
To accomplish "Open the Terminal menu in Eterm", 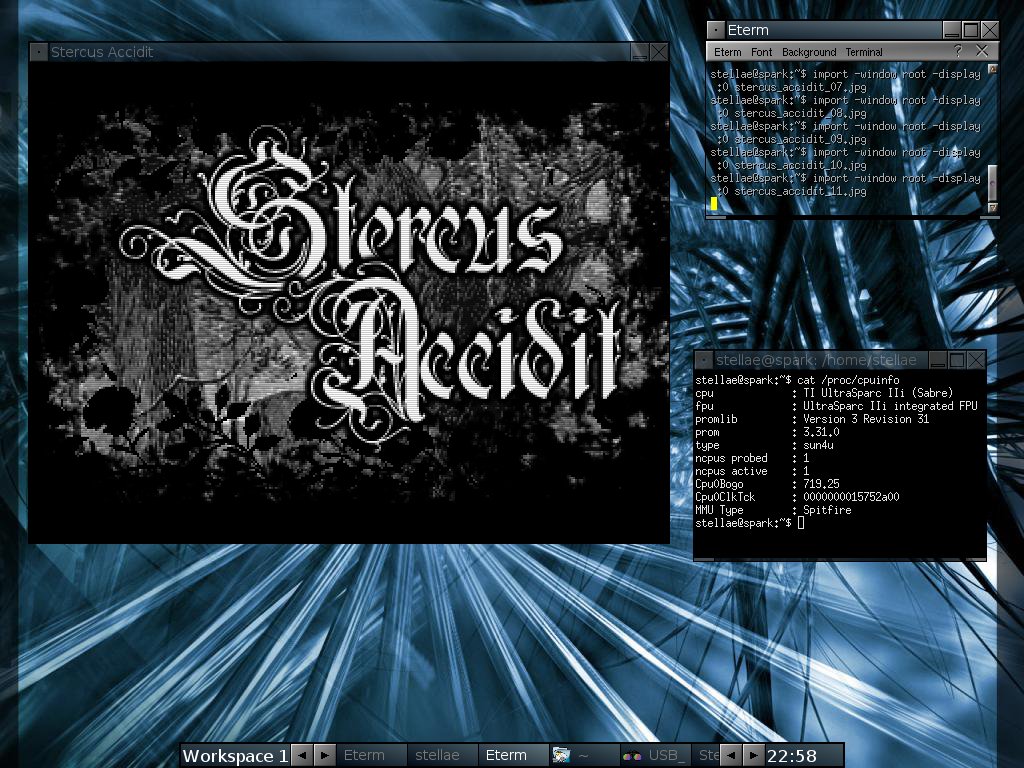I will (864, 52).
